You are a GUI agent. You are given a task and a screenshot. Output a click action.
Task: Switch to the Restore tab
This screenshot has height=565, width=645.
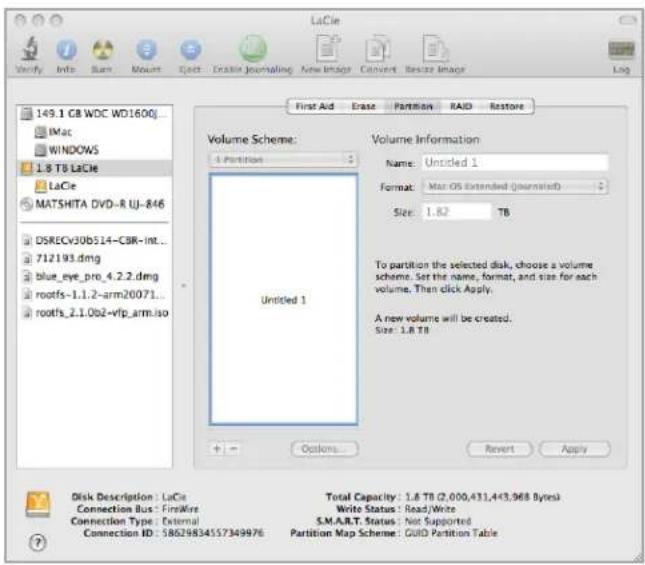(x=506, y=106)
